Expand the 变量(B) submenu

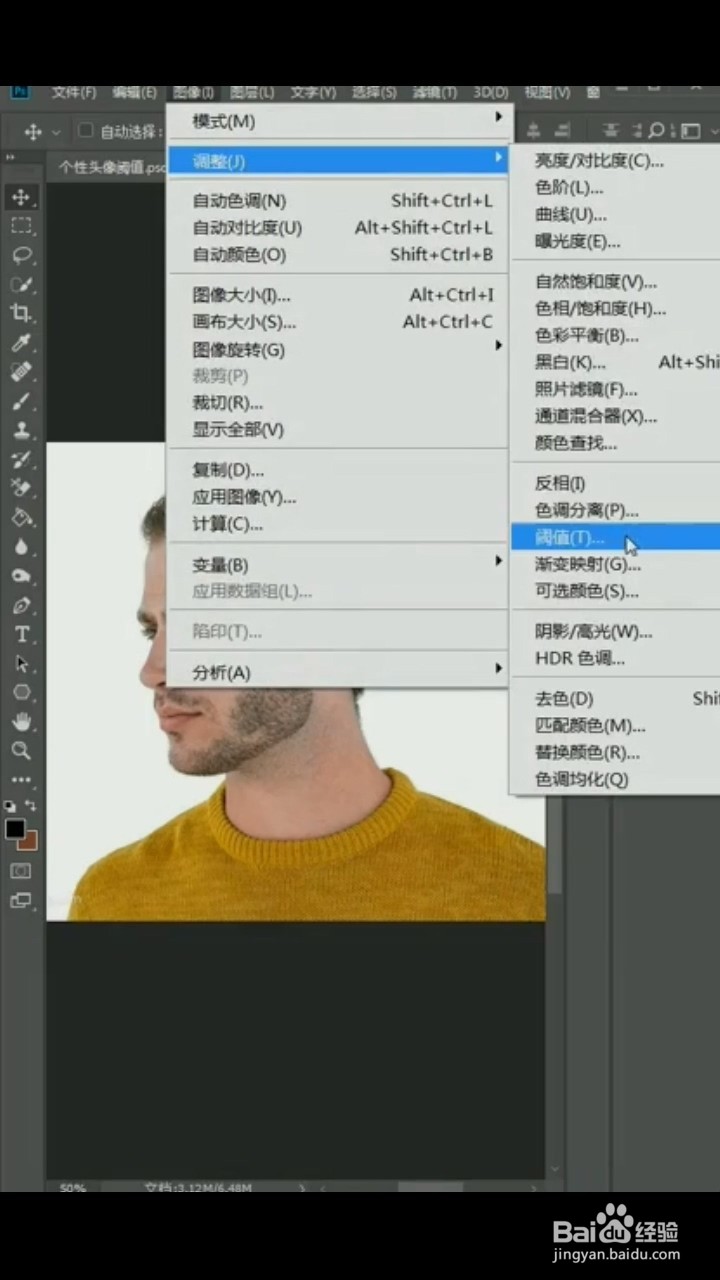[x=340, y=564]
